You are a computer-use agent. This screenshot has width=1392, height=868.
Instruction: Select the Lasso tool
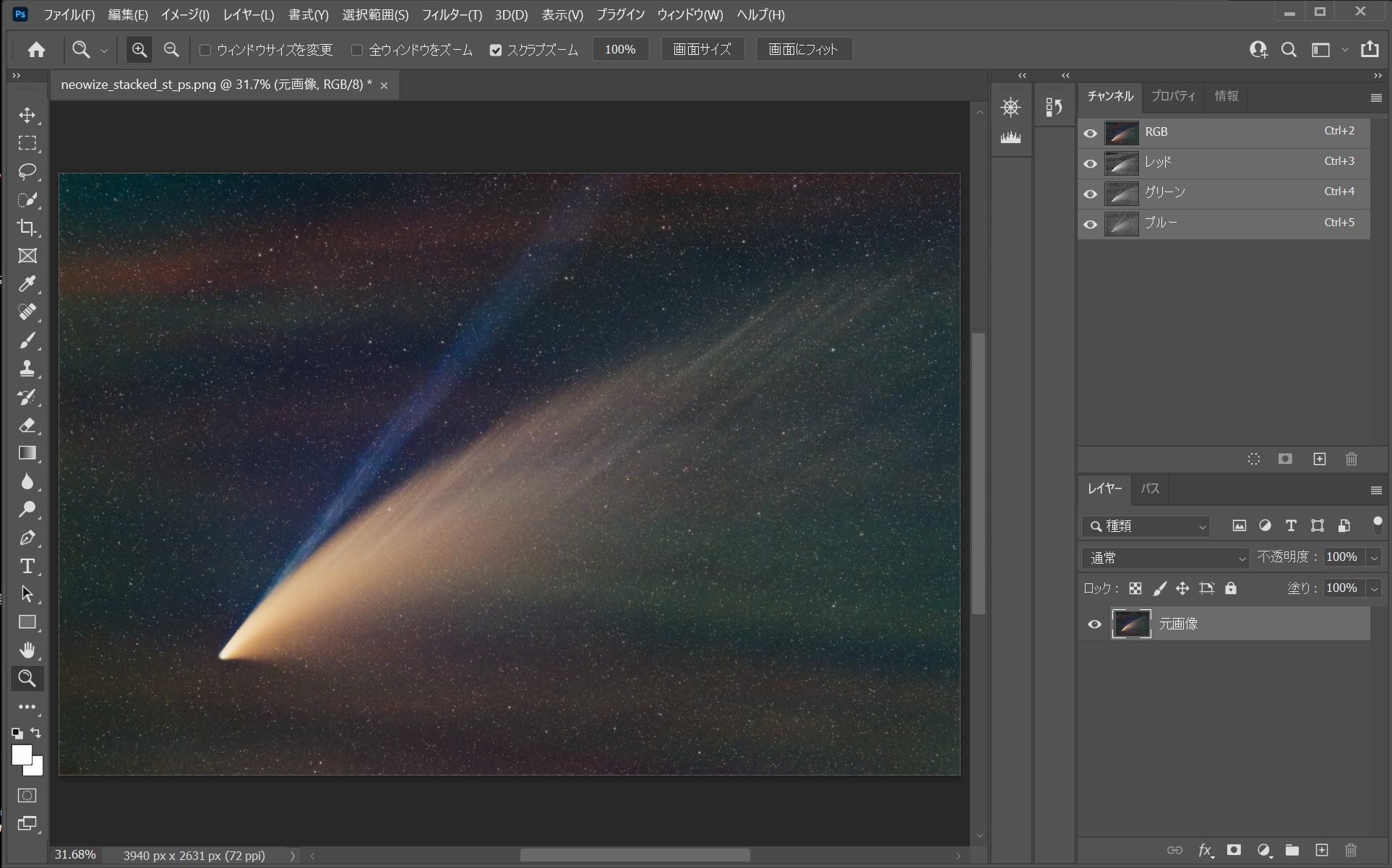tap(27, 171)
